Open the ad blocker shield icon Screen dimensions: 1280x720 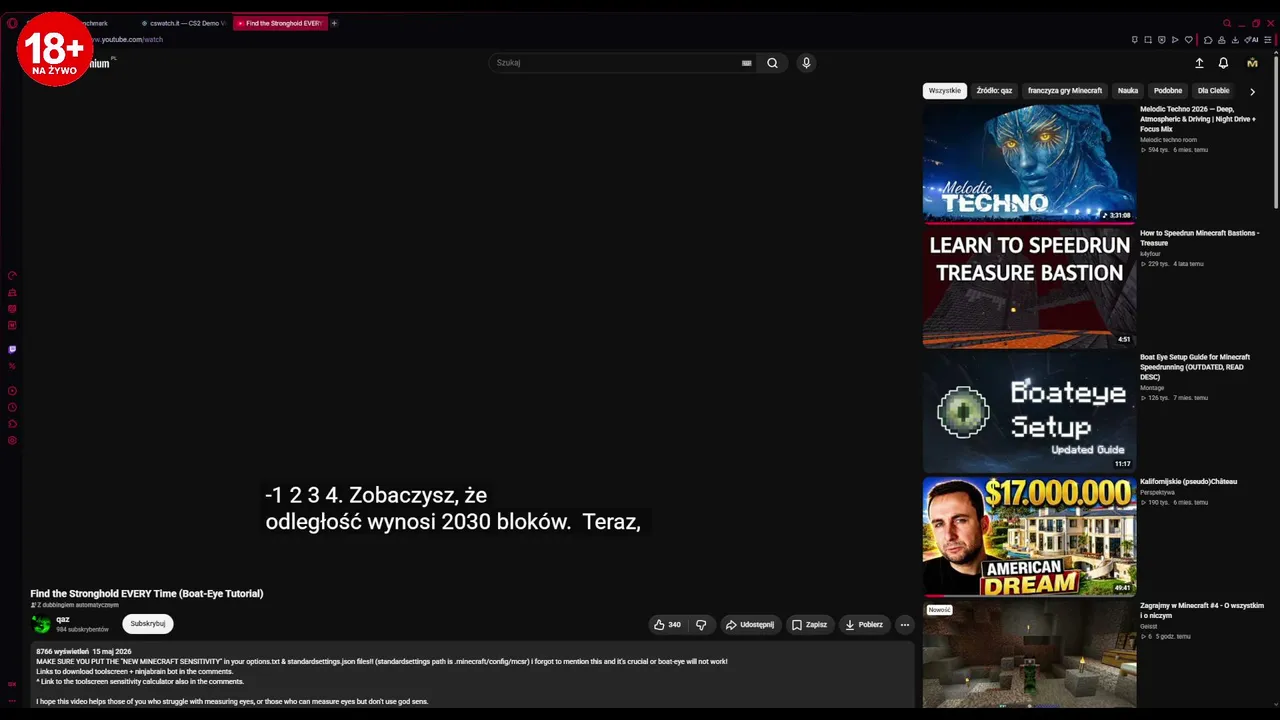click(x=1161, y=40)
